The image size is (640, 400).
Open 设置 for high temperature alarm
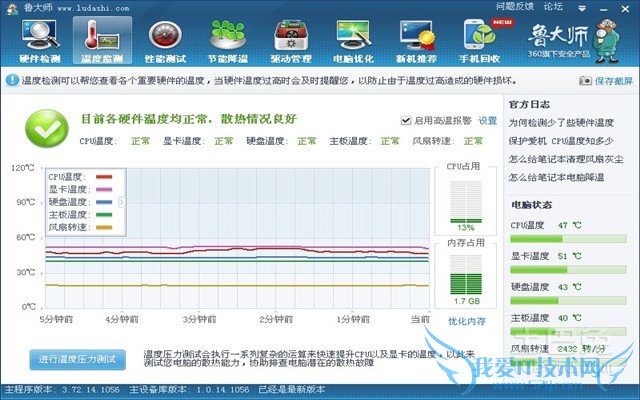coord(488,120)
